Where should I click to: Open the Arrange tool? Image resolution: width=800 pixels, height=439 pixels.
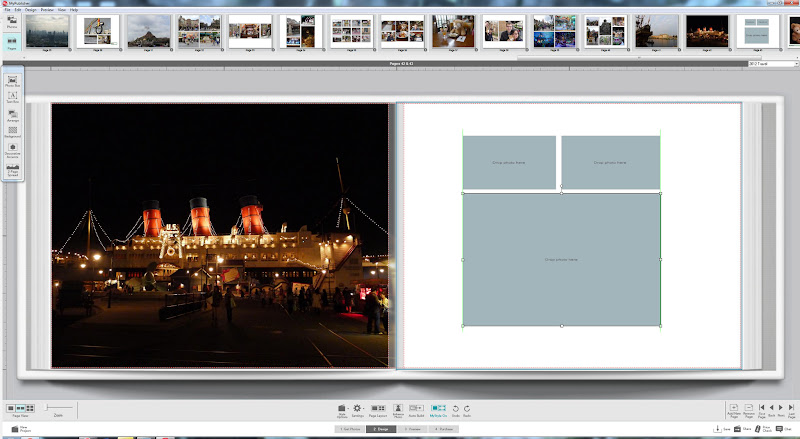[12, 116]
